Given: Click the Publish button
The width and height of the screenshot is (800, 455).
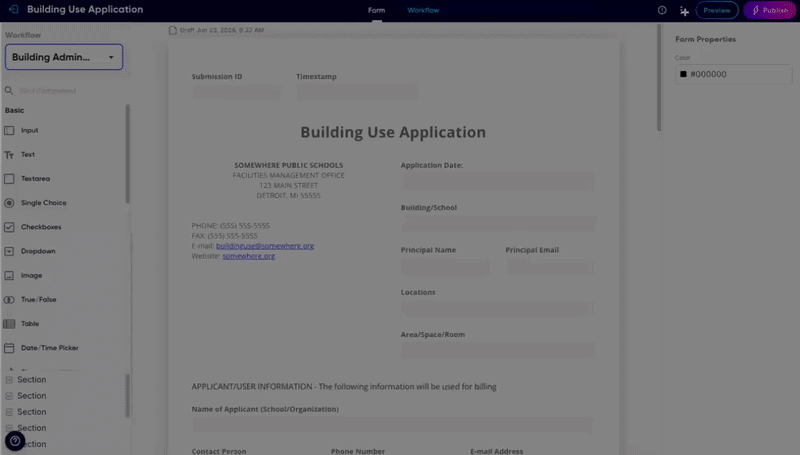Looking at the screenshot, I should [770, 10].
